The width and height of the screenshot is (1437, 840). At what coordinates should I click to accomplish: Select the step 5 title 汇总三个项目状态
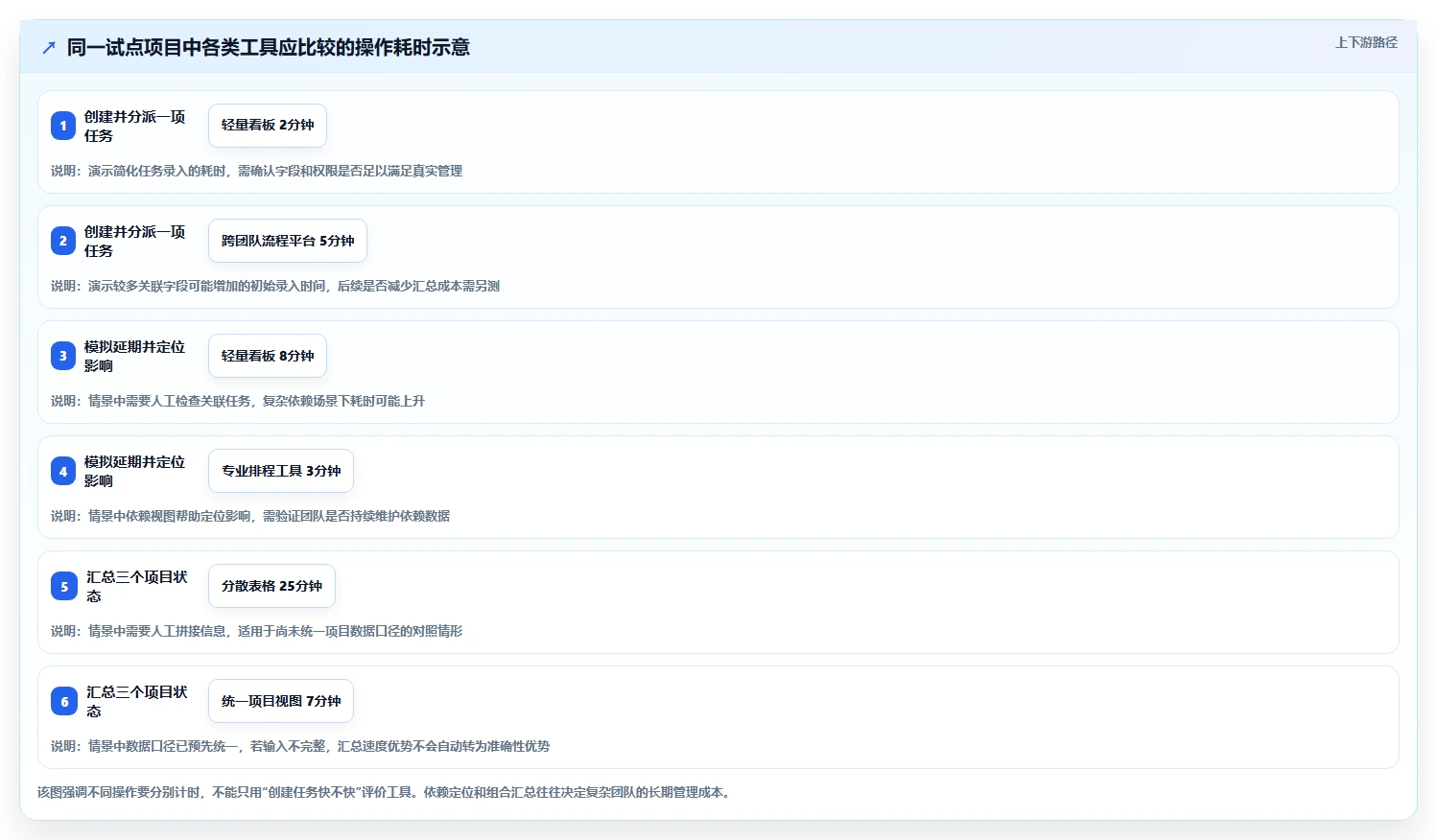tap(137, 586)
